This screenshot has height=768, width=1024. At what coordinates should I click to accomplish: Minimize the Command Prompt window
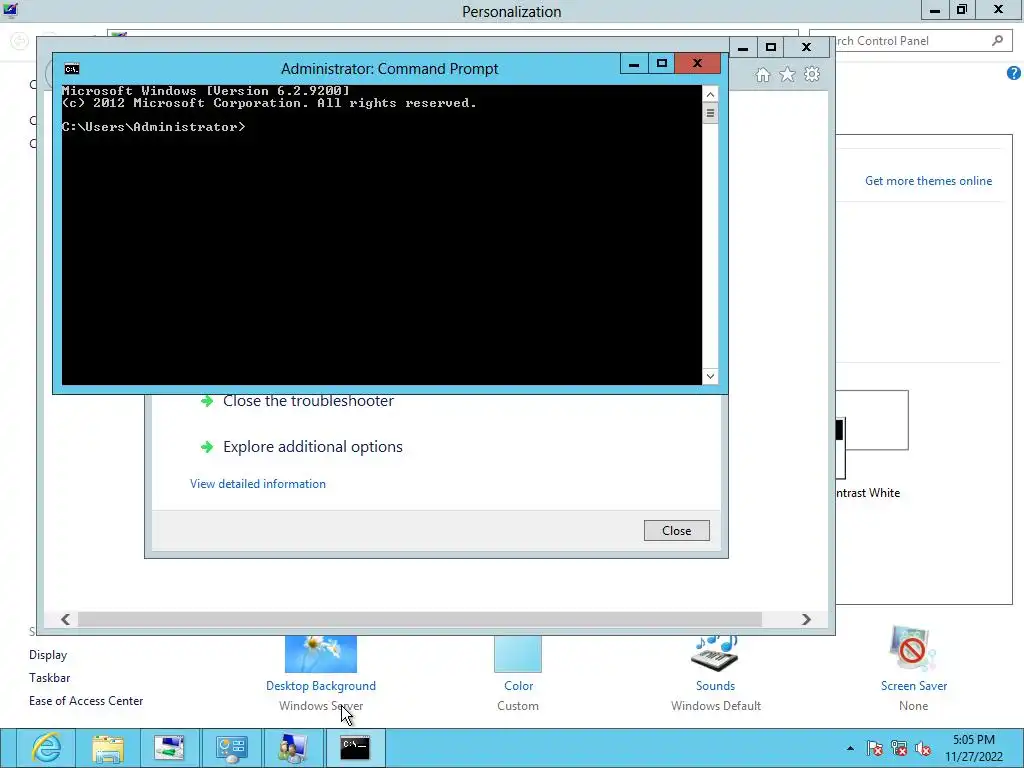pos(633,63)
